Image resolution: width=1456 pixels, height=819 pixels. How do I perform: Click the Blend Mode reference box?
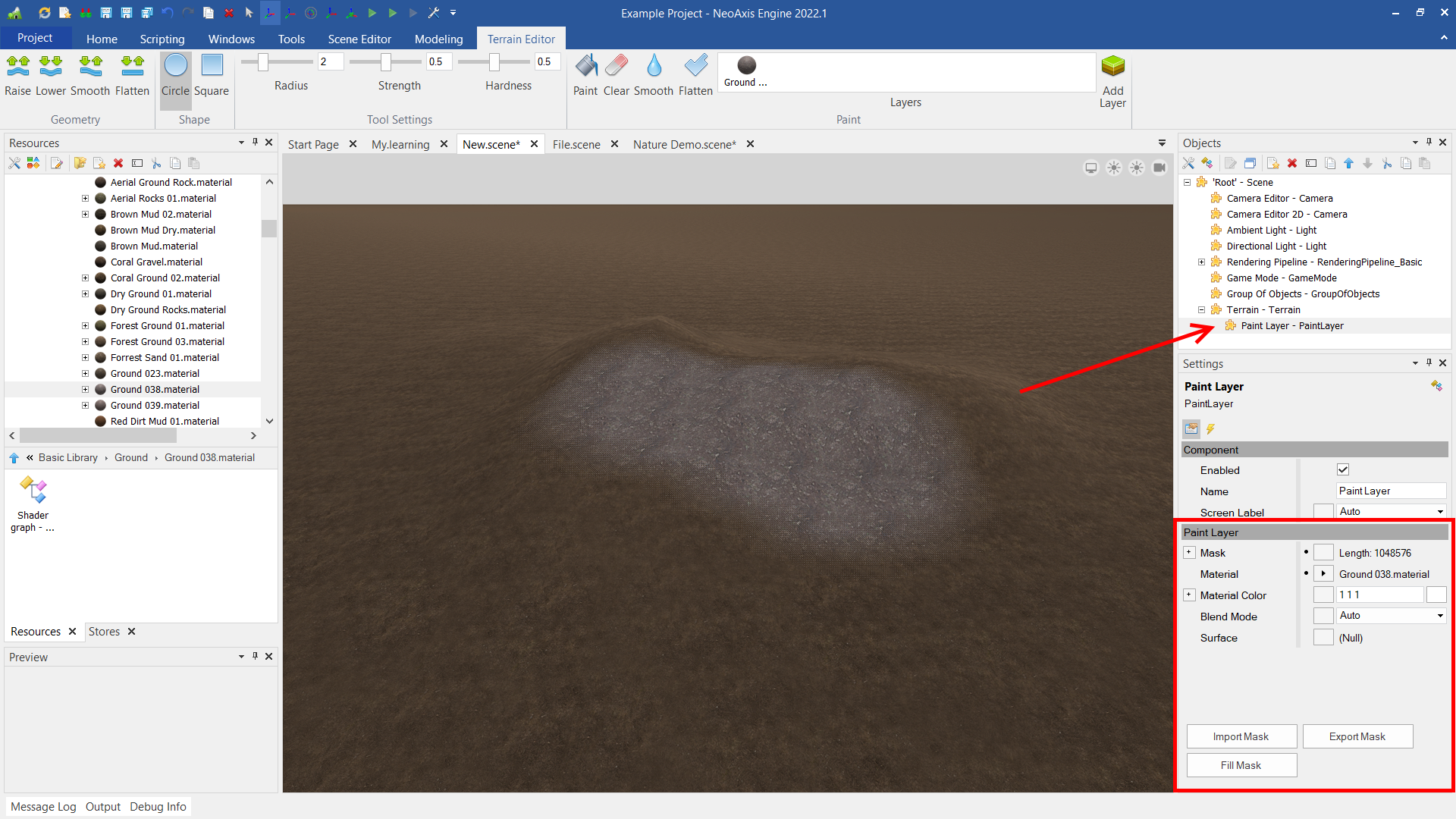1323,617
